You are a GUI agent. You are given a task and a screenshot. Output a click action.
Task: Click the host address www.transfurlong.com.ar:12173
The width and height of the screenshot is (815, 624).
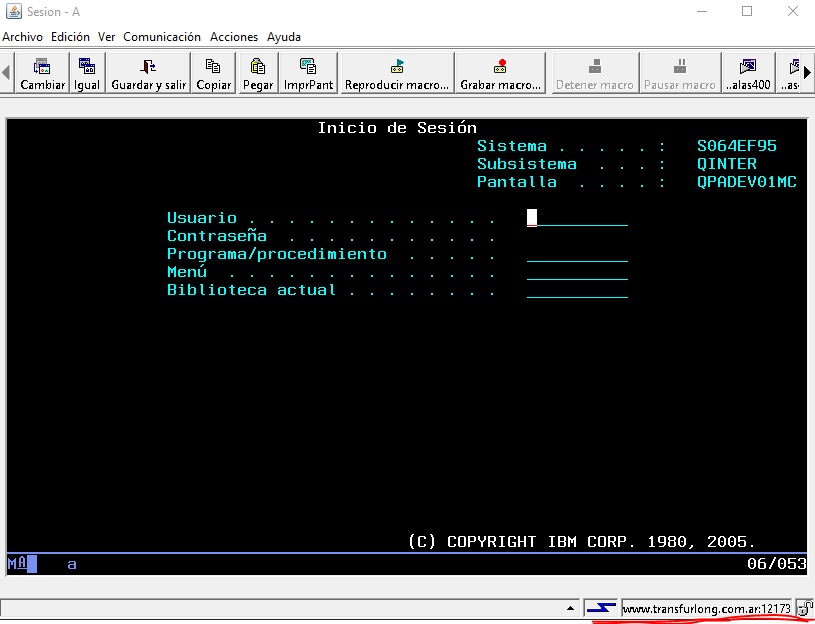tap(706, 608)
